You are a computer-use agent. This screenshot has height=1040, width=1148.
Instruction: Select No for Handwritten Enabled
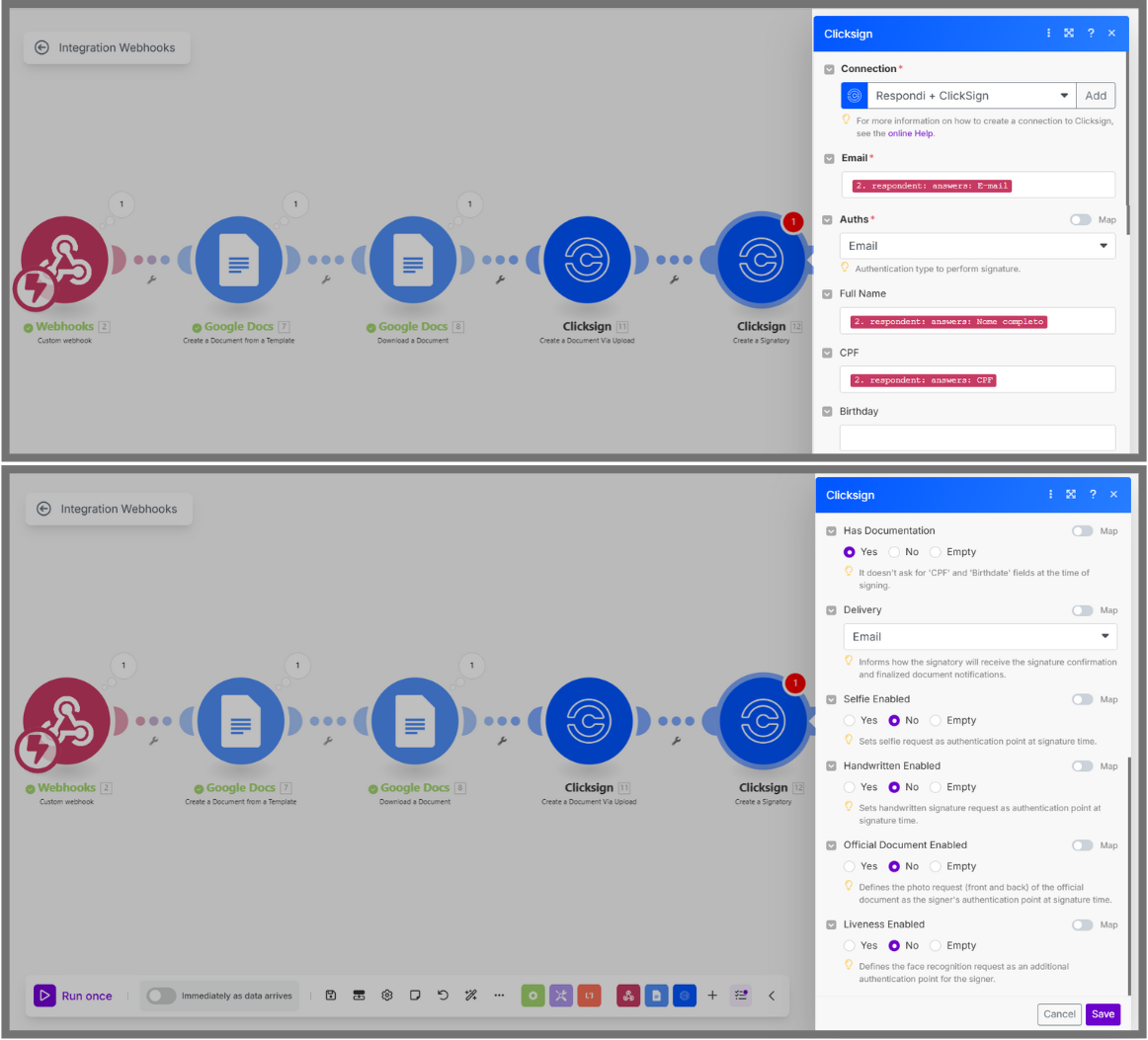click(x=894, y=787)
